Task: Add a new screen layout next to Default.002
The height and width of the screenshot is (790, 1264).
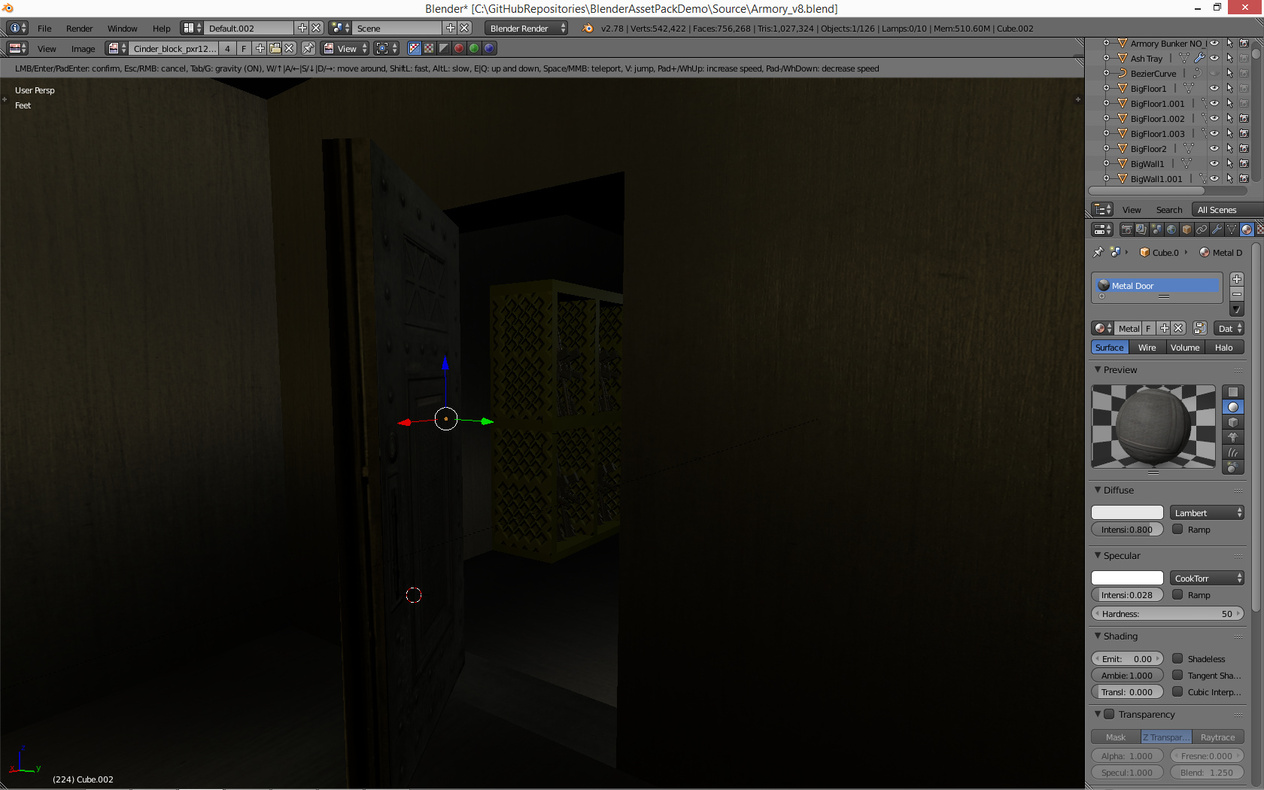Action: (x=302, y=28)
